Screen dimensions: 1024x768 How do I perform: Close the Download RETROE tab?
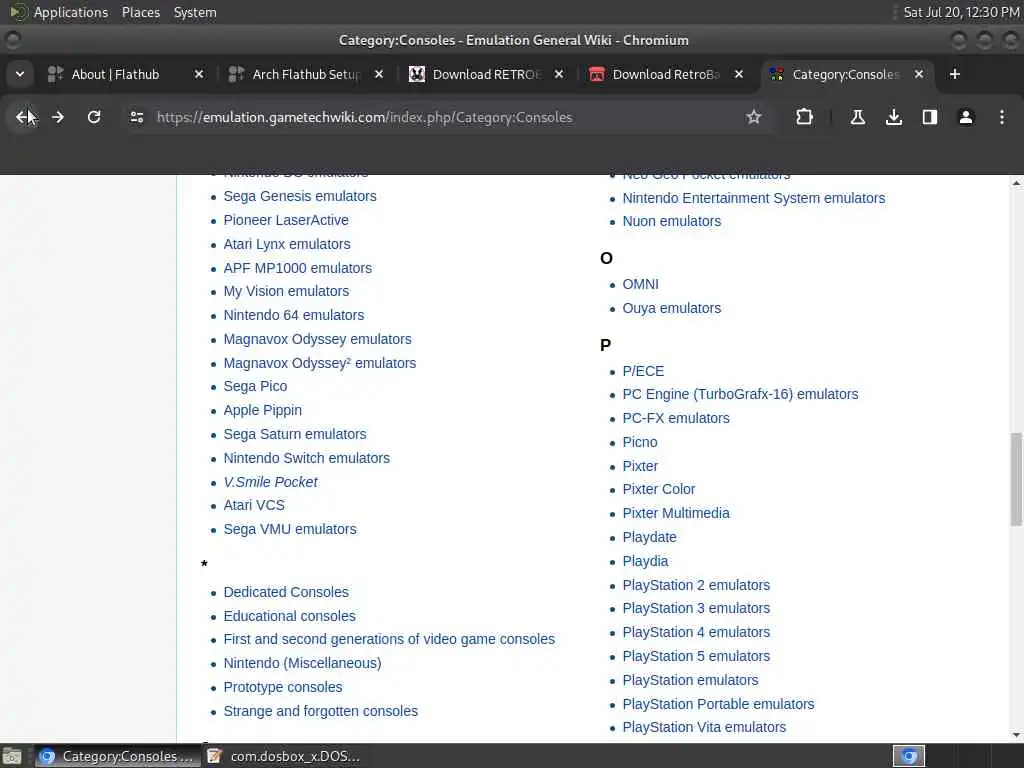558,74
